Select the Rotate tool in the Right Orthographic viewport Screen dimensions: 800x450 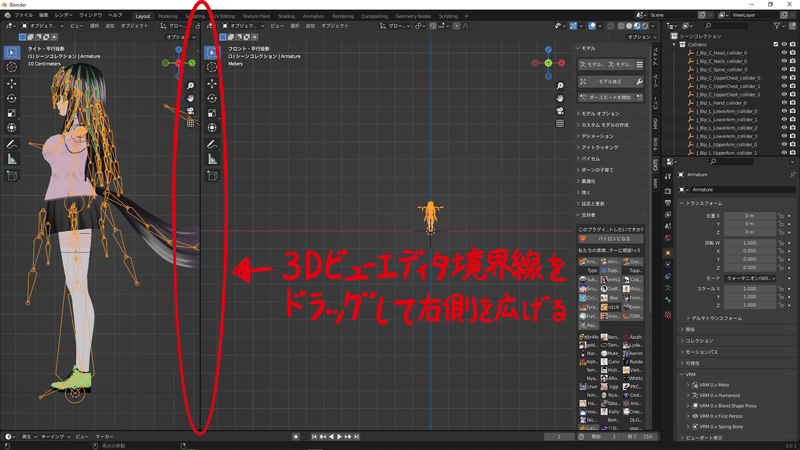(x=12, y=98)
